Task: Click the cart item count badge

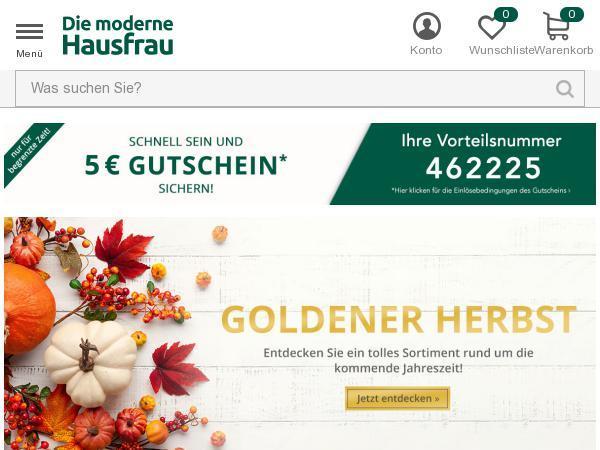Action: coord(572,14)
